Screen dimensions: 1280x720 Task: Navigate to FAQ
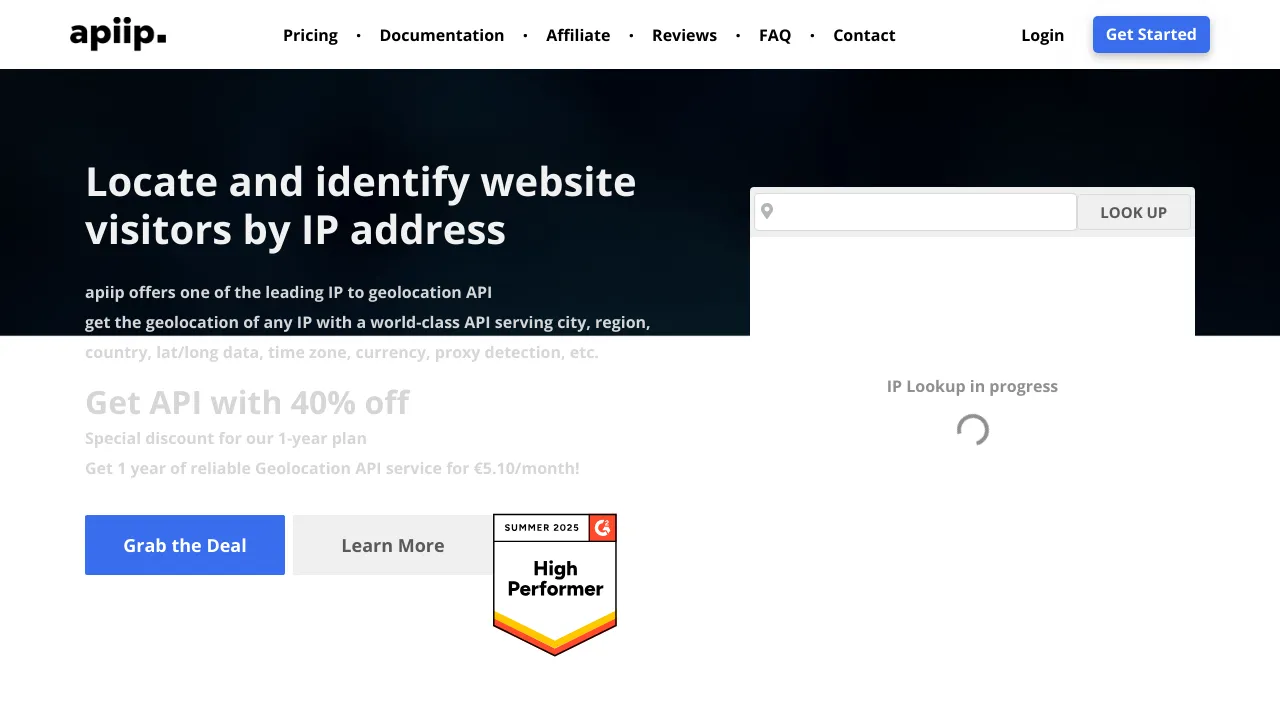(x=775, y=35)
